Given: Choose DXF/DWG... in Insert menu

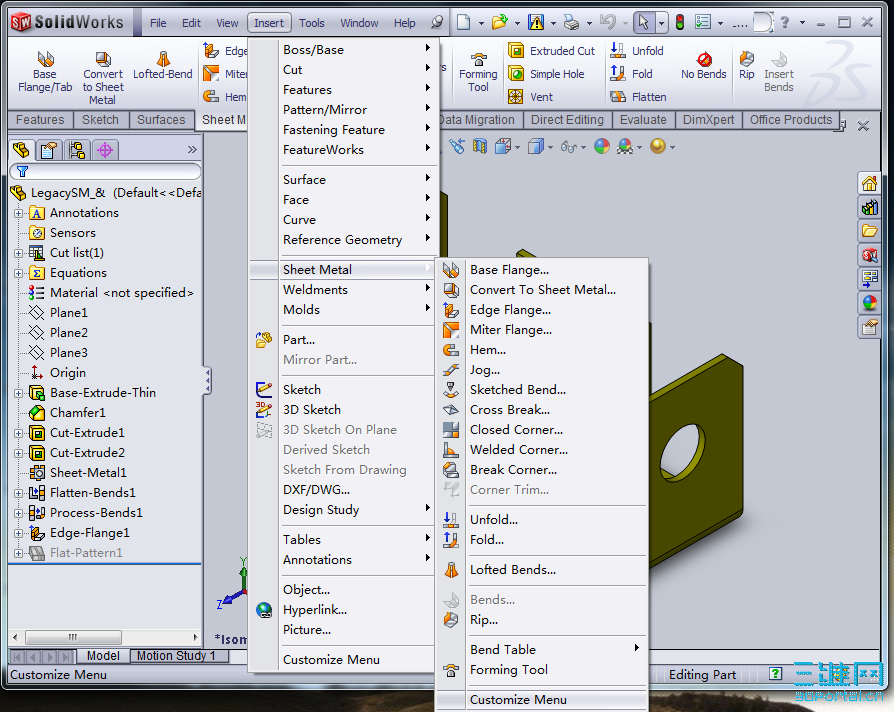Looking at the screenshot, I should tap(342, 490).
